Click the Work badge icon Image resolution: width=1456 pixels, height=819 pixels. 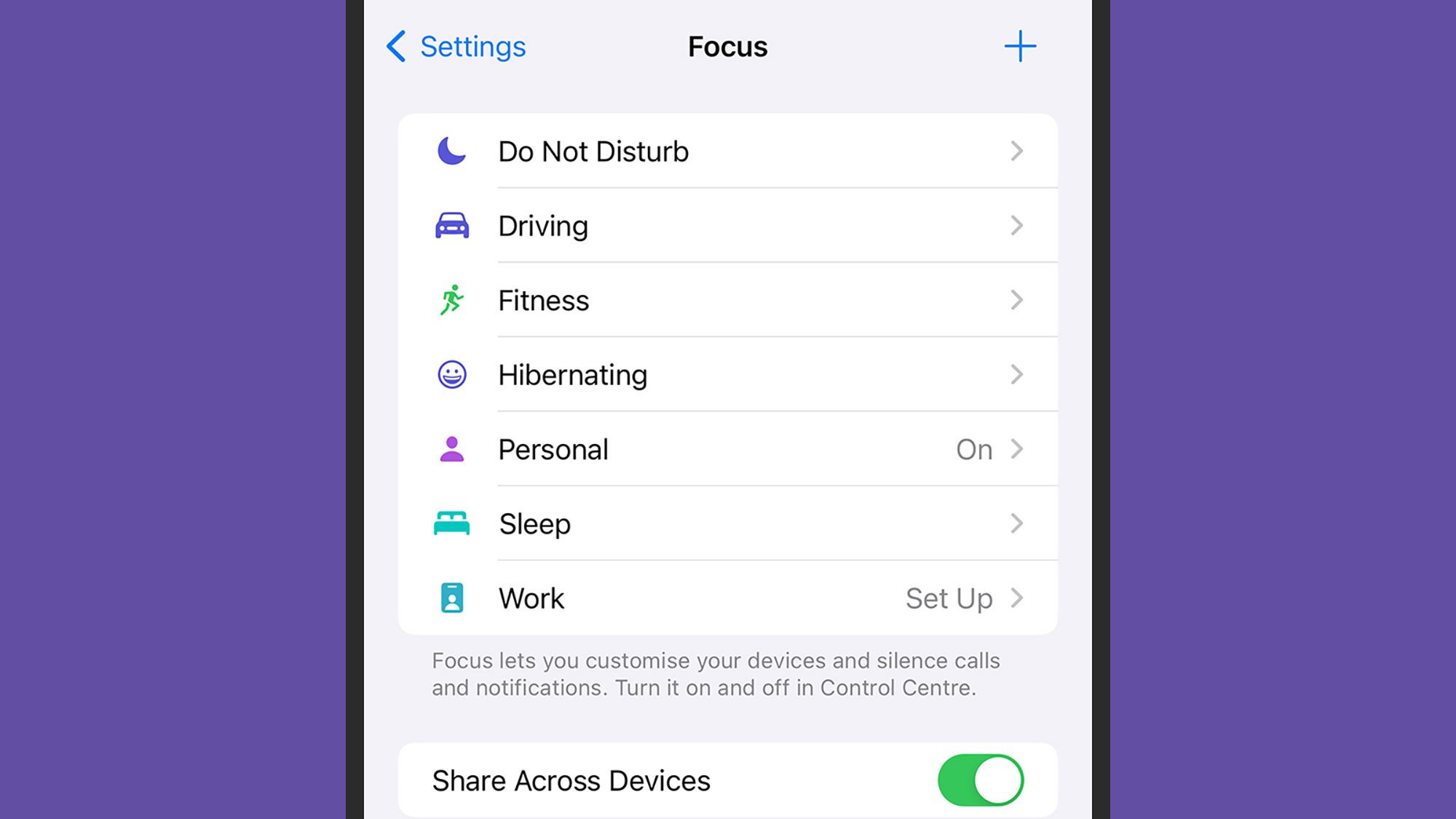point(451,597)
